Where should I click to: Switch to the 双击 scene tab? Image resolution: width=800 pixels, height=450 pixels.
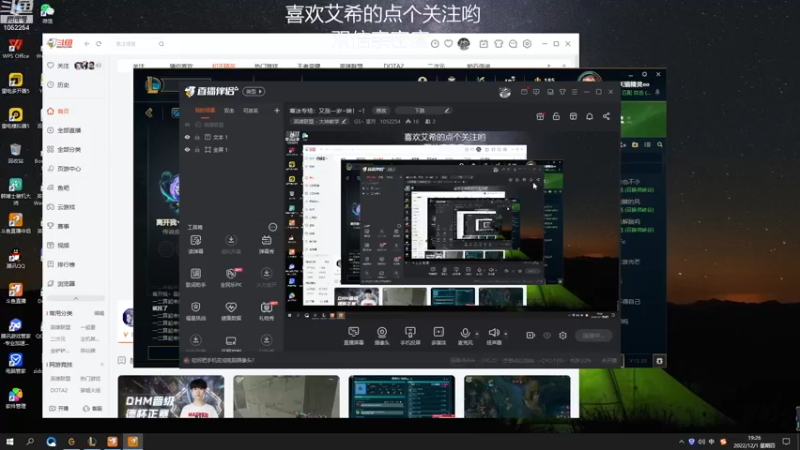(x=229, y=110)
